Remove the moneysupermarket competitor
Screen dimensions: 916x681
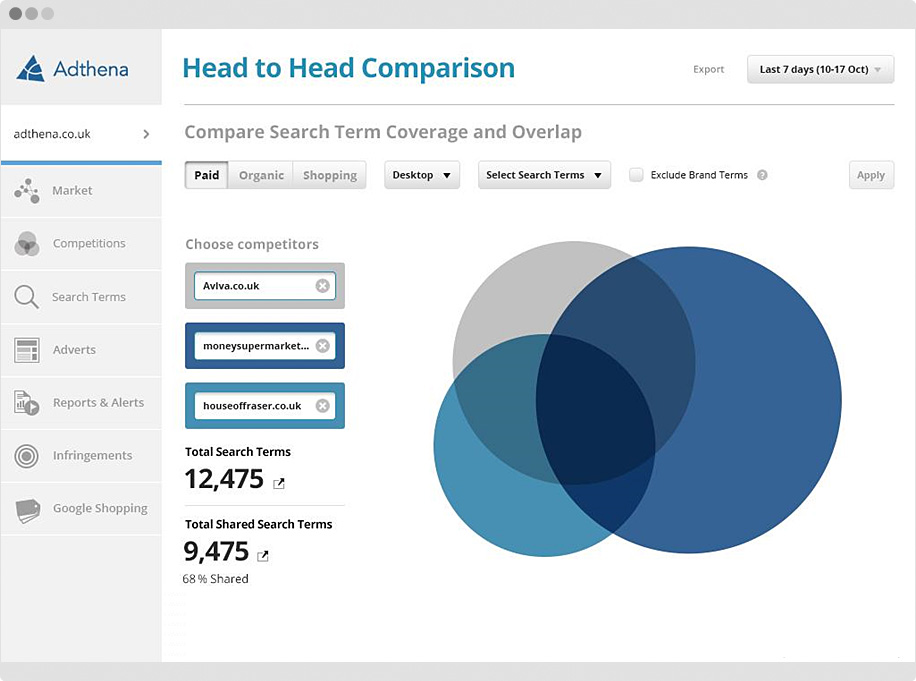322,346
